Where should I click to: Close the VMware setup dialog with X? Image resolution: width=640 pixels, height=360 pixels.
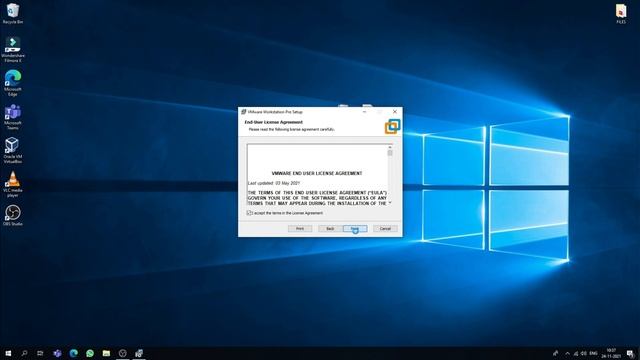pyautogui.click(x=395, y=111)
